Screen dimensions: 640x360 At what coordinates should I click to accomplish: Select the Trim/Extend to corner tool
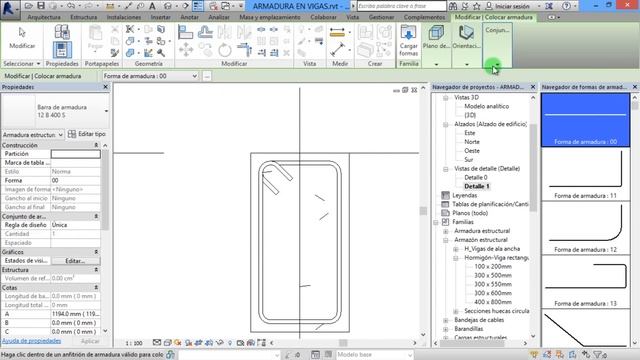pyautogui.click(x=244, y=50)
